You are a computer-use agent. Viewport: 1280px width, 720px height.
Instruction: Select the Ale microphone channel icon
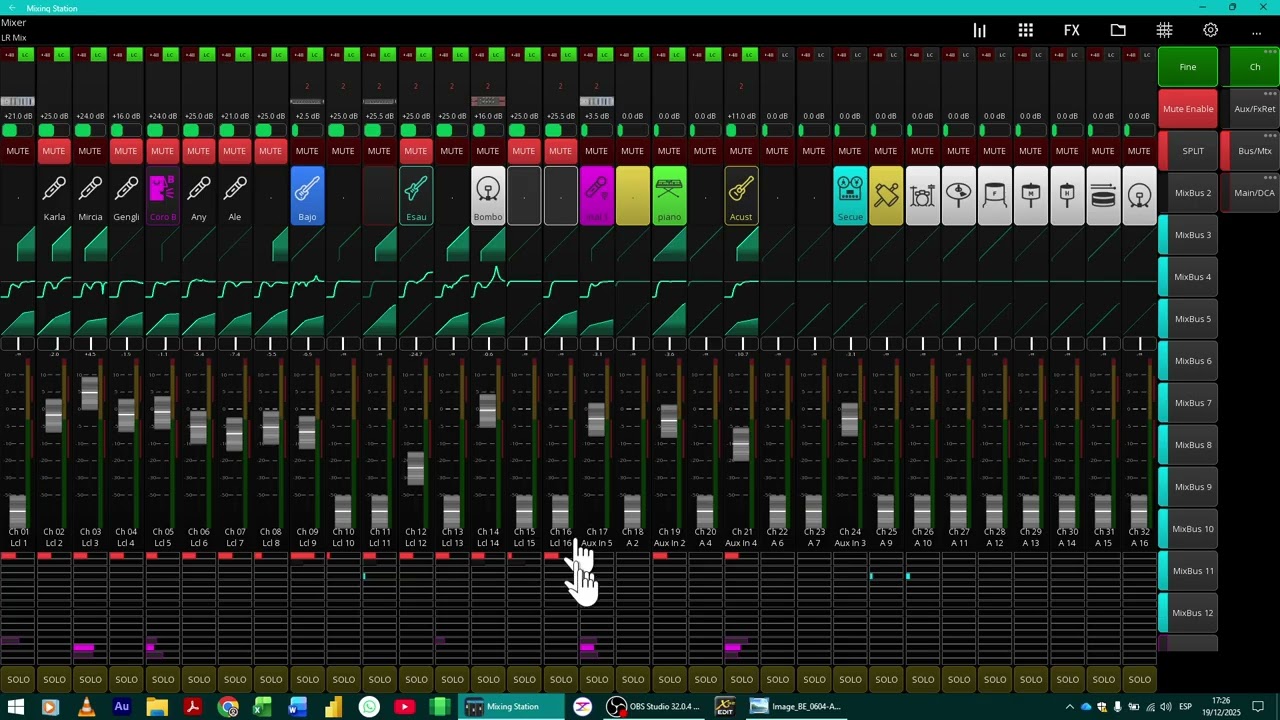pos(234,196)
